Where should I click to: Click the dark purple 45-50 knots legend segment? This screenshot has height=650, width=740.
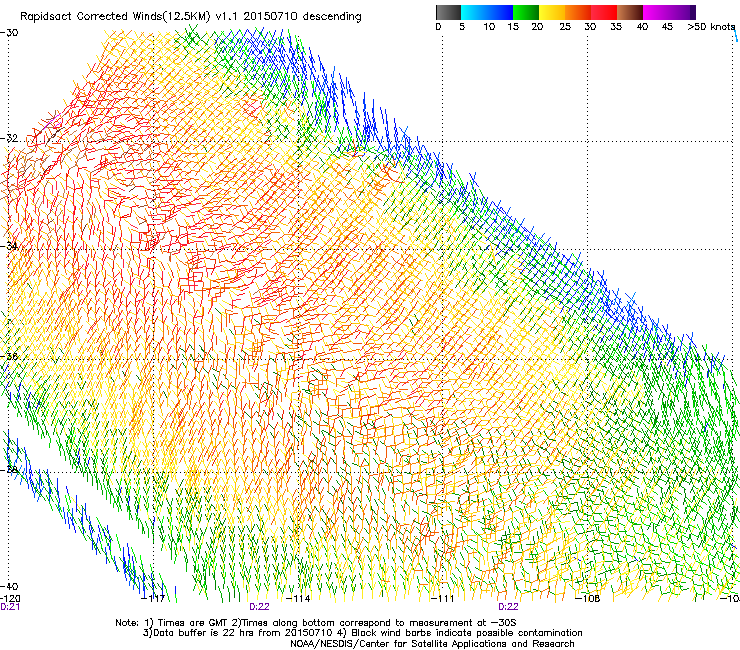point(682,12)
